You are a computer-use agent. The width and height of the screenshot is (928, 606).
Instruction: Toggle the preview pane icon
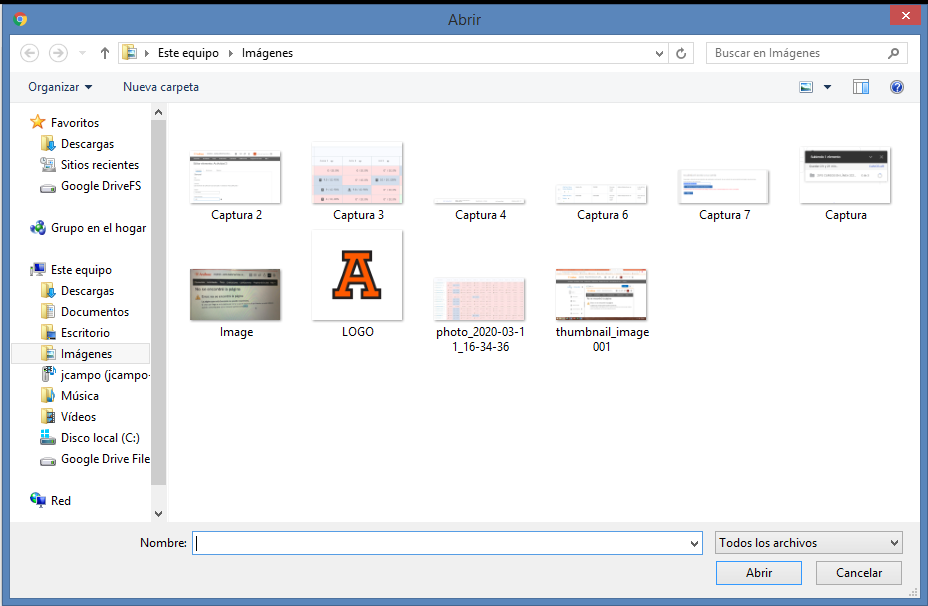[x=861, y=87]
